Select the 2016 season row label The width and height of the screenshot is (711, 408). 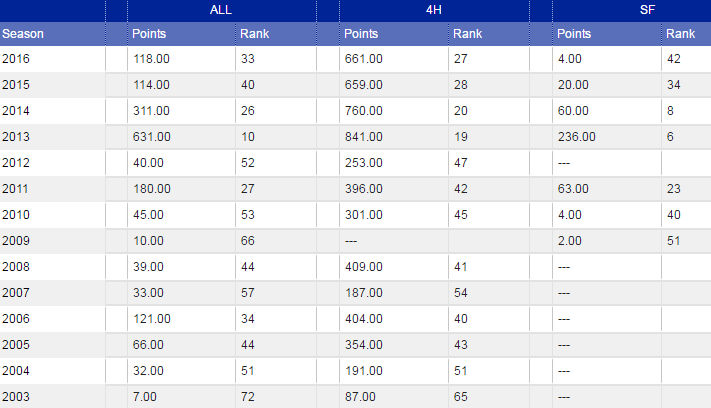pyautogui.click(x=17, y=59)
